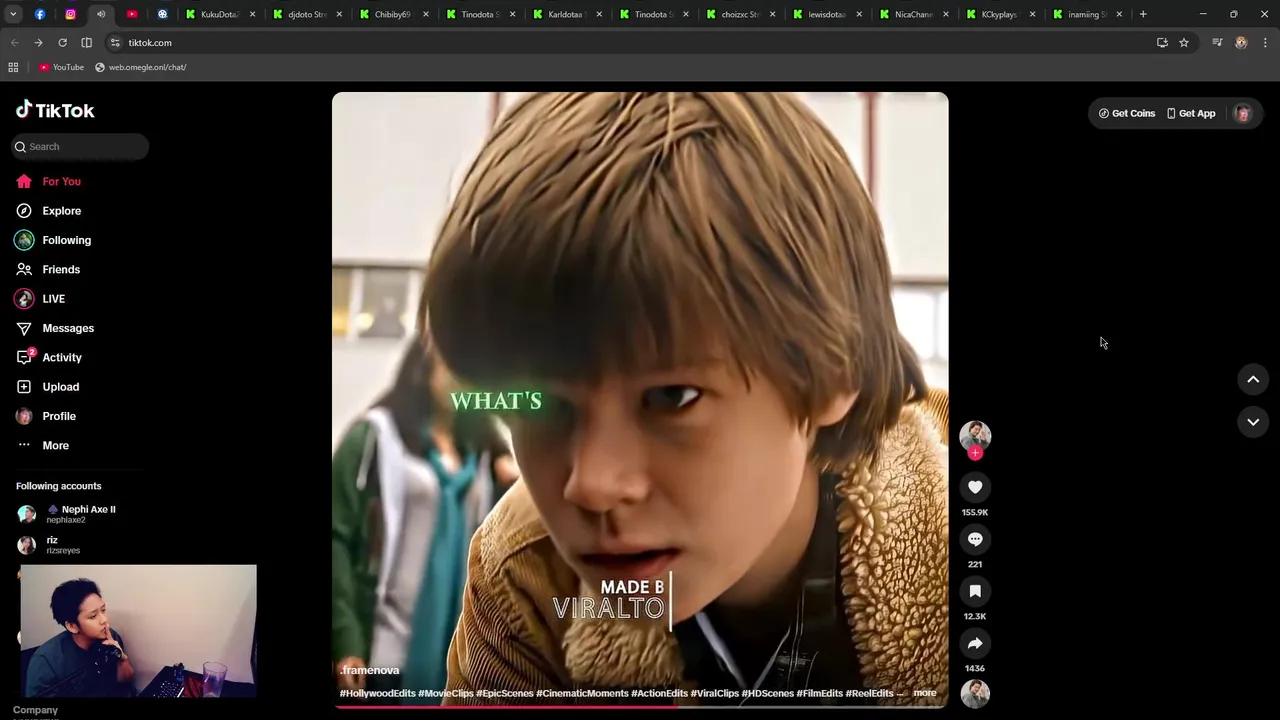Mute the audio-playing TikTok tab
The height and width of the screenshot is (720, 1280).
(101, 14)
